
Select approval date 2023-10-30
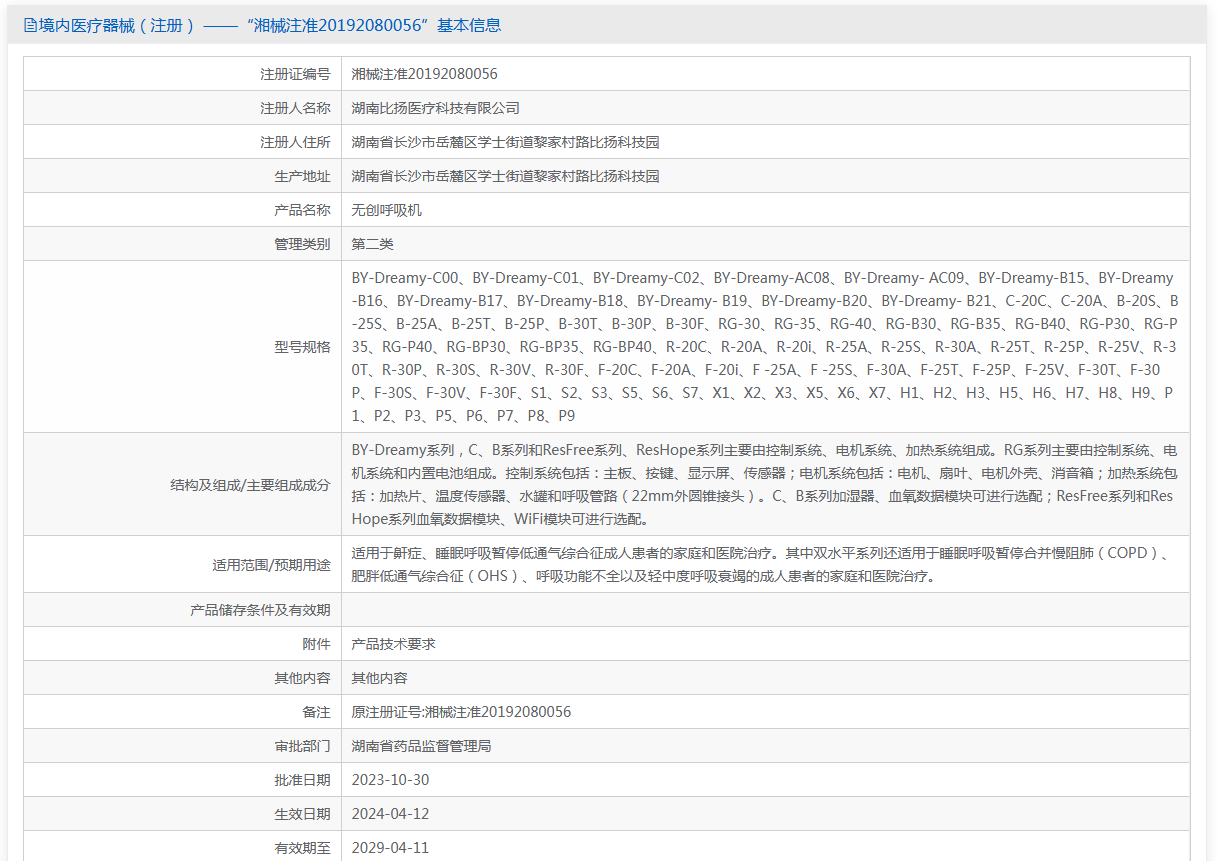[391, 780]
